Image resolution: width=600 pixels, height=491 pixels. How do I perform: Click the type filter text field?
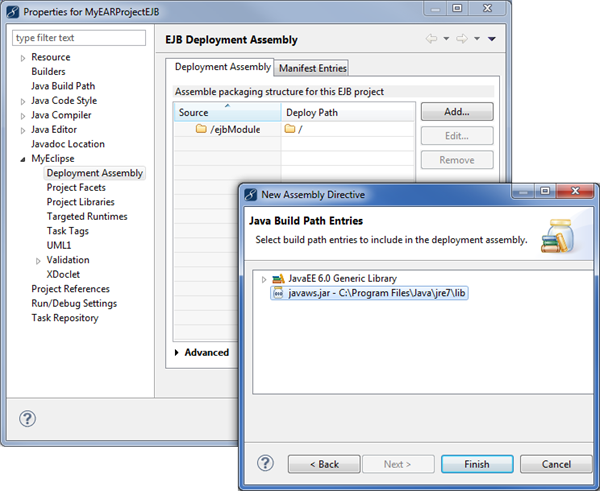click(x=71, y=38)
